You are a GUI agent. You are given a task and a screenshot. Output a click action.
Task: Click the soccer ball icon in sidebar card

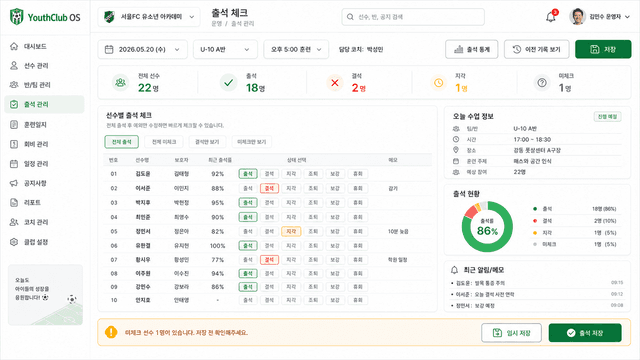point(72,299)
